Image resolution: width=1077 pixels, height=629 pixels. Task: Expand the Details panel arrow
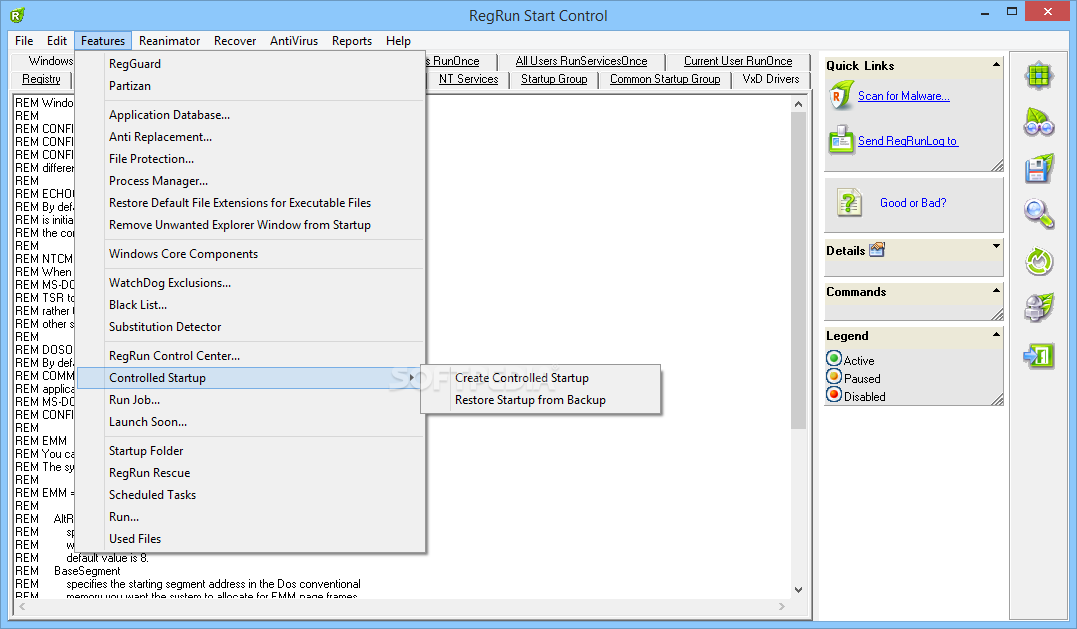996,246
